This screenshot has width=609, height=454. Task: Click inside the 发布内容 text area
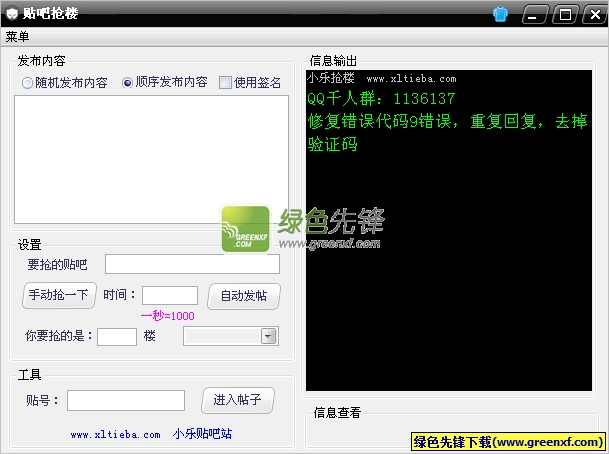[151, 159]
